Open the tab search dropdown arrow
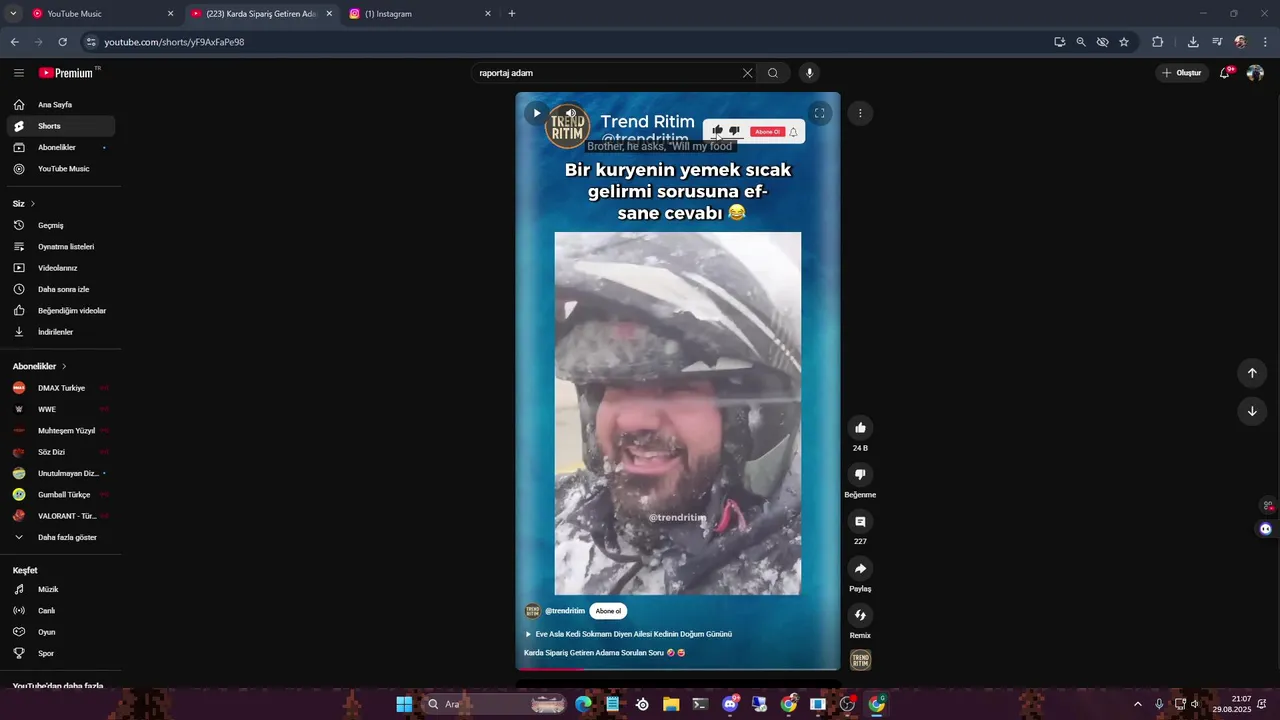 [x=12, y=14]
